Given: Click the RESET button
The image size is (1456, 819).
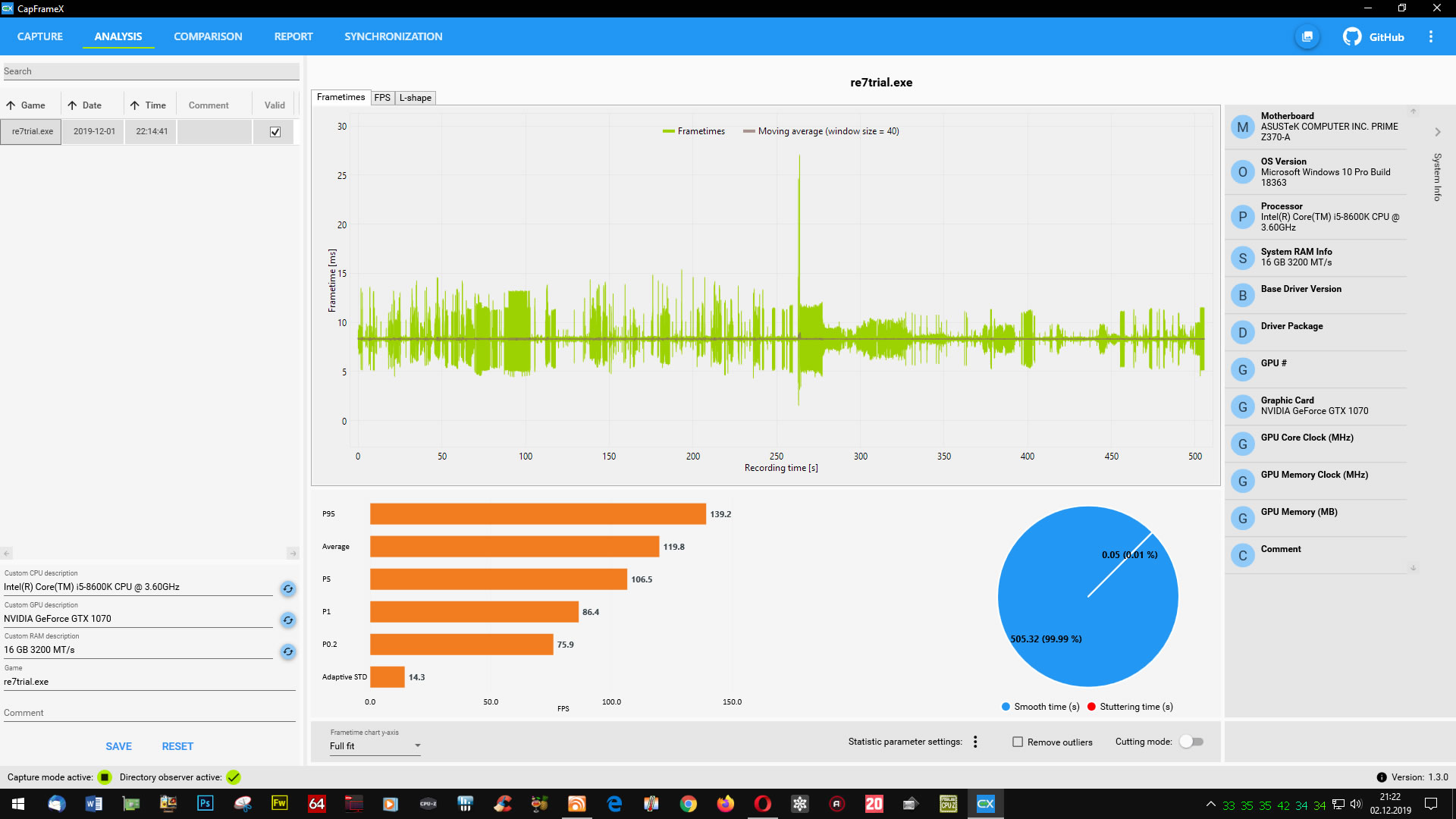Looking at the screenshot, I should (x=177, y=746).
